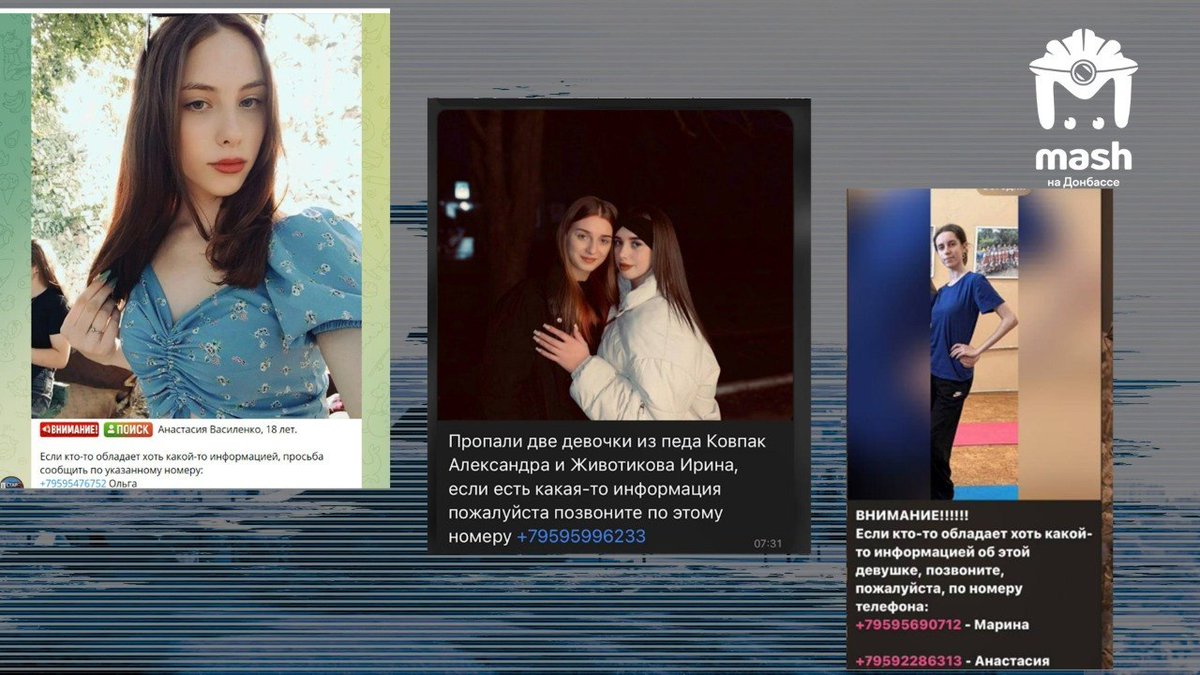Click the red ВНИМАНИЕ! tag in the left post
This screenshot has width=1200, height=675.
[x=69, y=429]
